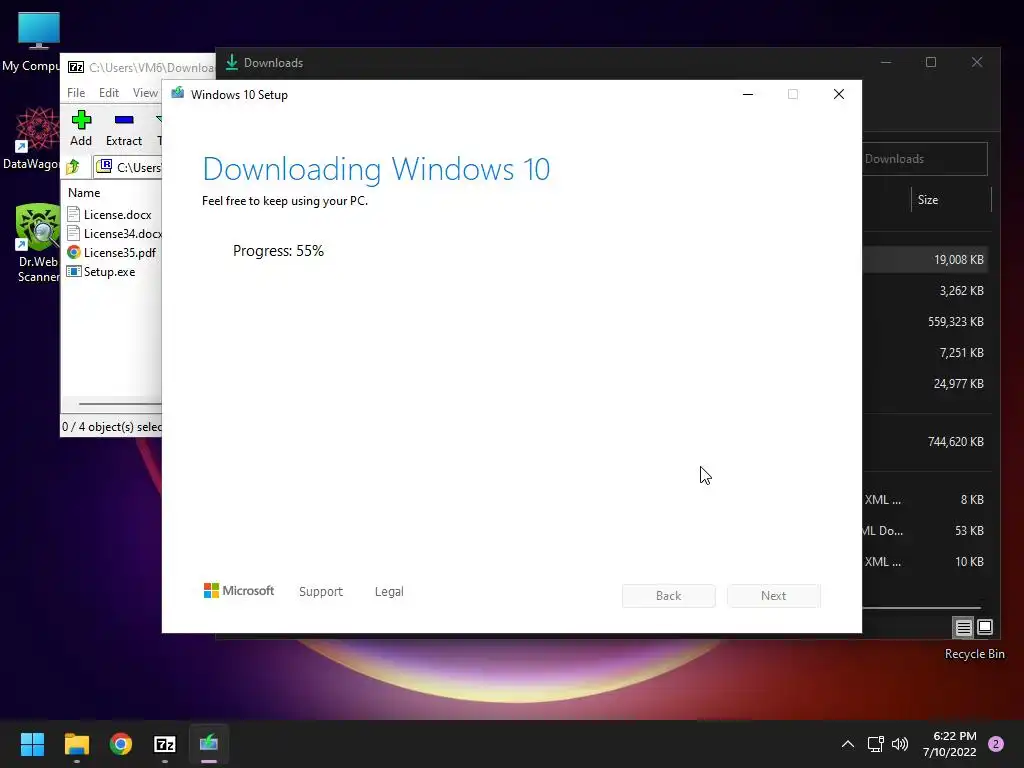Viewport: 1024px width, 768px height.
Task: Click the 7-Zip title bar icon
Action: click(x=76, y=67)
